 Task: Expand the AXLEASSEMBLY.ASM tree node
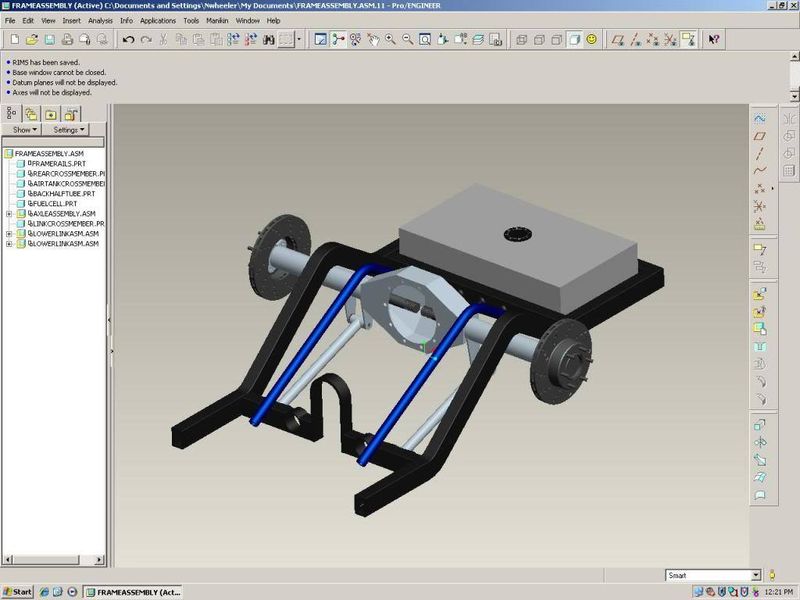pyautogui.click(x=9, y=214)
